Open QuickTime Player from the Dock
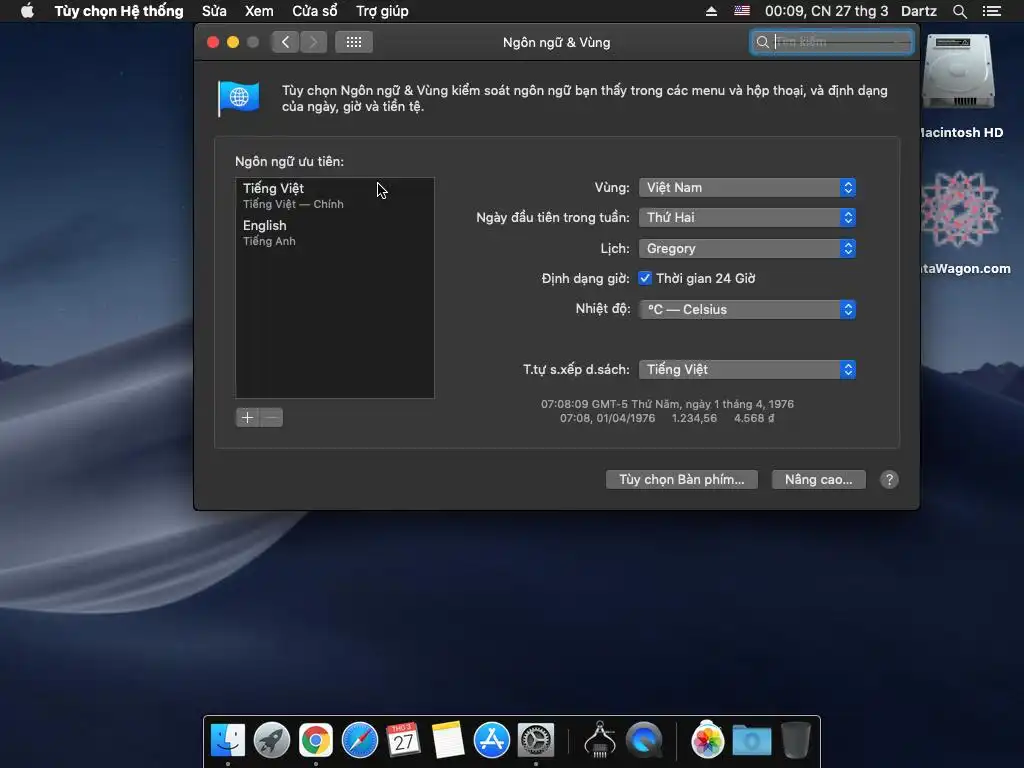 pos(644,741)
